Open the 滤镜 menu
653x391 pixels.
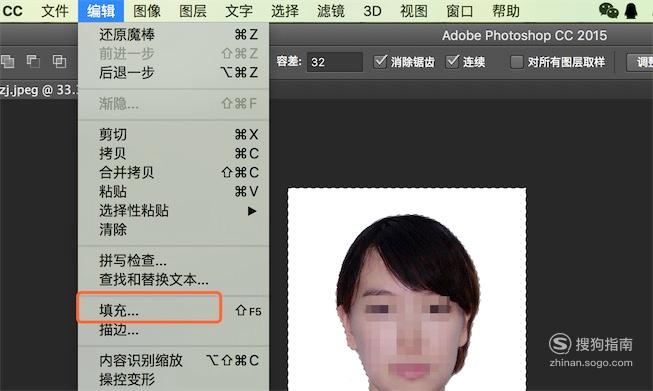[331, 11]
